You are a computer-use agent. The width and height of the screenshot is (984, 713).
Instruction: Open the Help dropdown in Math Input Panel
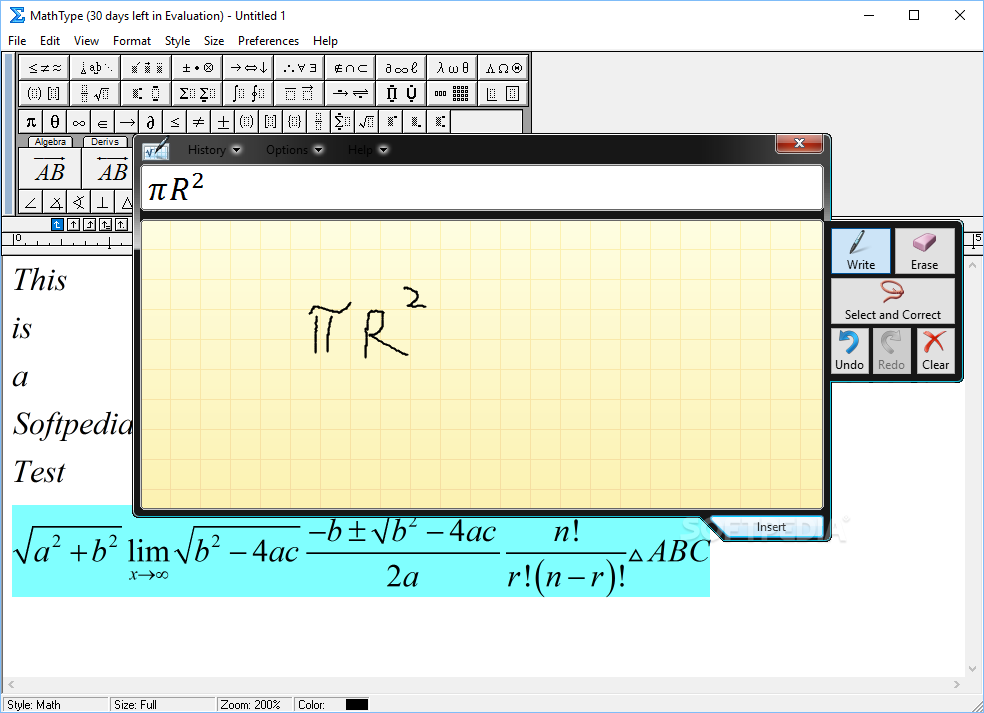click(x=368, y=150)
